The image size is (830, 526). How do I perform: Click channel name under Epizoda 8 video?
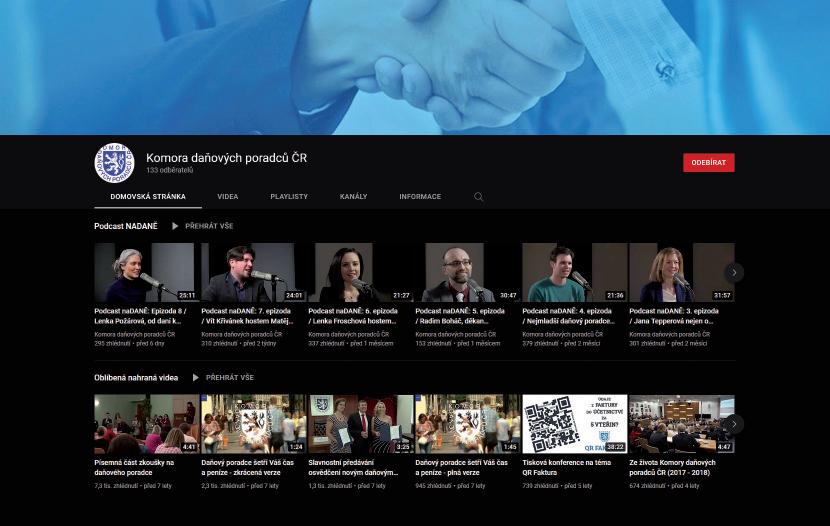point(134,334)
